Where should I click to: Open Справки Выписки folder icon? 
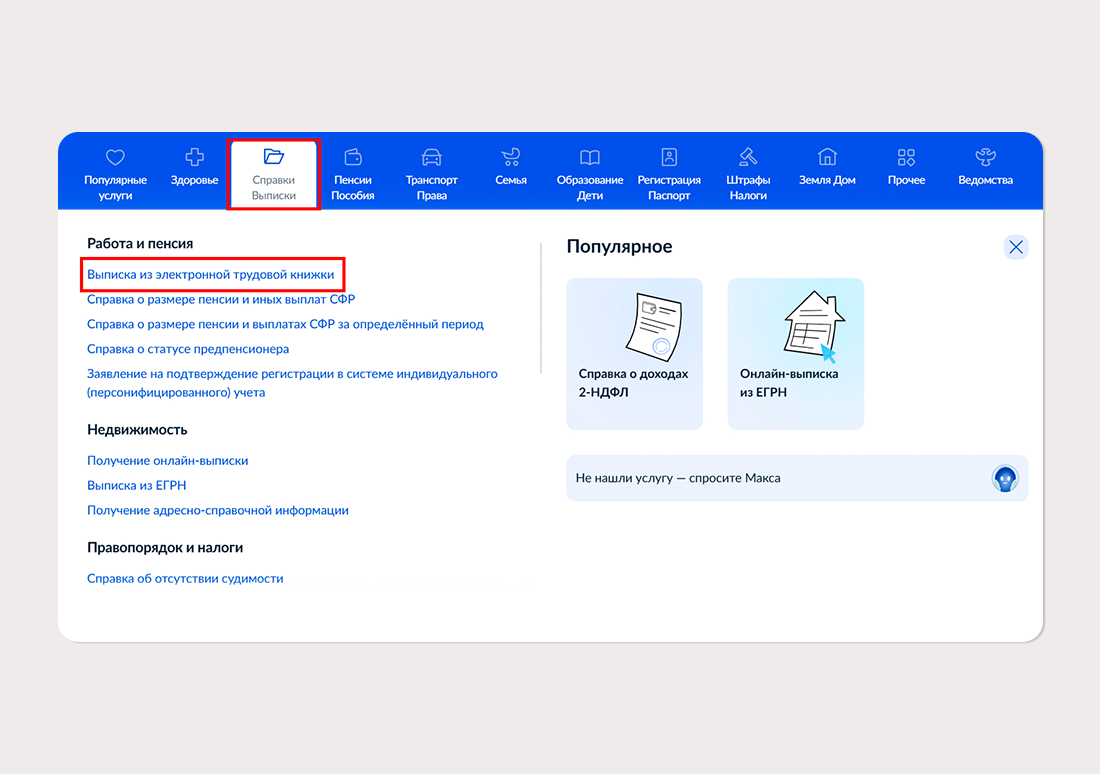[x=274, y=156]
